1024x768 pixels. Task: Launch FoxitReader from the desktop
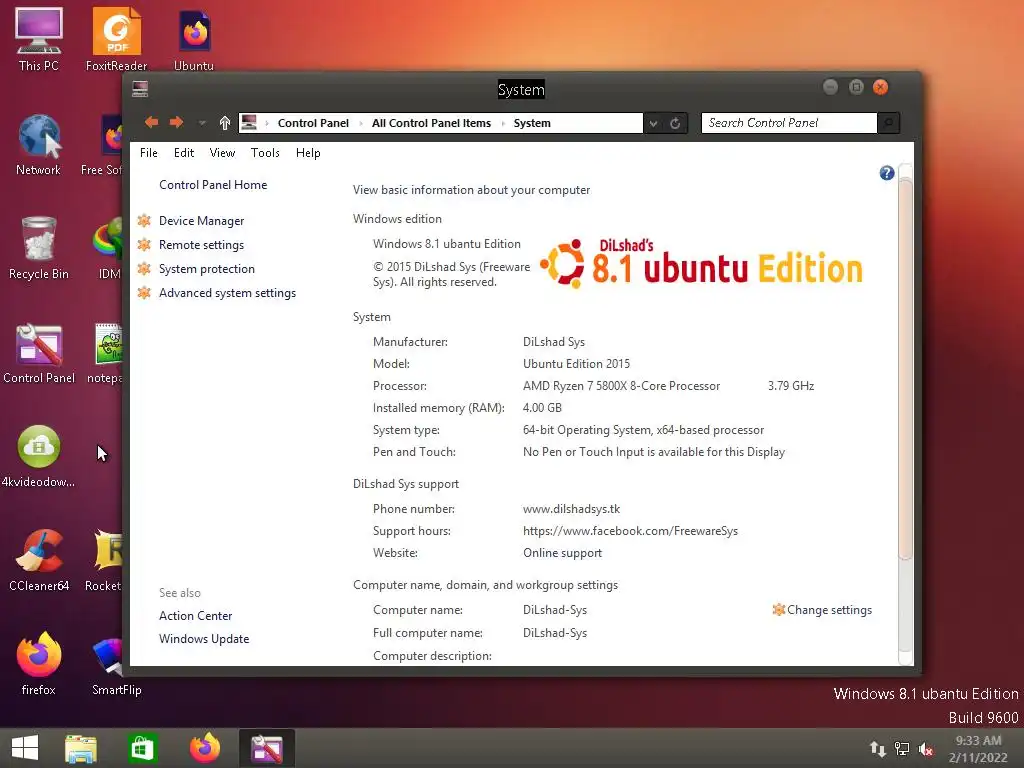coord(116,38)
